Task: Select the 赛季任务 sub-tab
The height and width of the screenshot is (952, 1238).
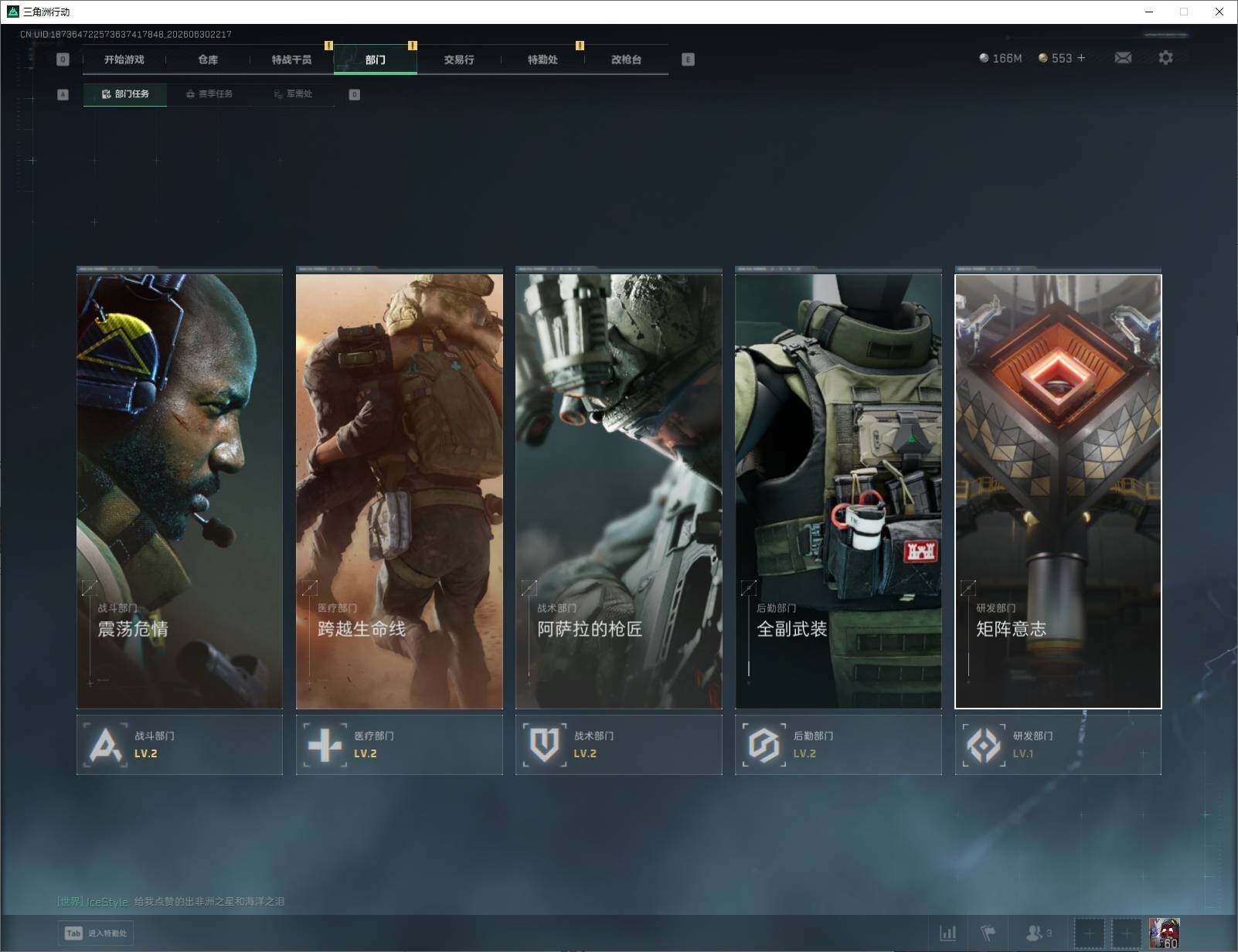Action: click(x=209, y=94)
